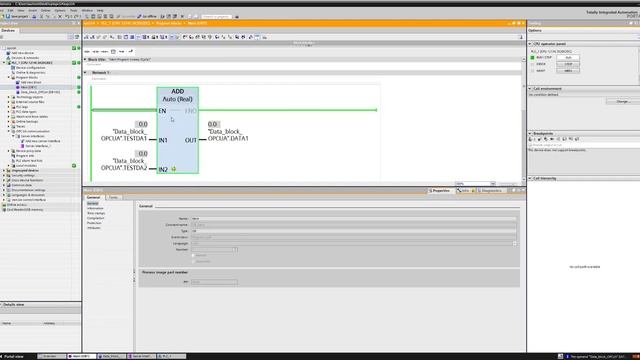Click the Data_block_OPCUA block icon in tree
Viewport: 640px width, 360px height.
click(x=18, y=92)
